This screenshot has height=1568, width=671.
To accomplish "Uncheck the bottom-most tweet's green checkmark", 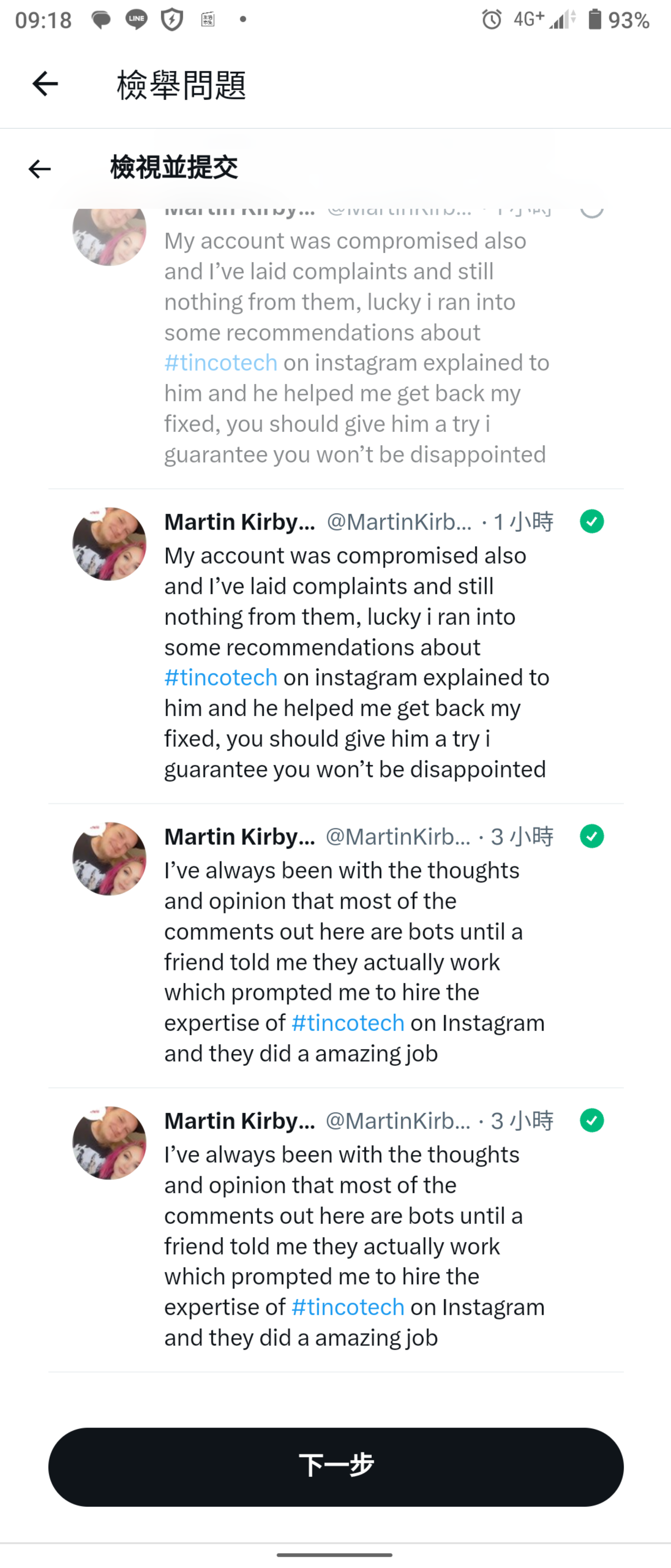I will point(591,1120).
